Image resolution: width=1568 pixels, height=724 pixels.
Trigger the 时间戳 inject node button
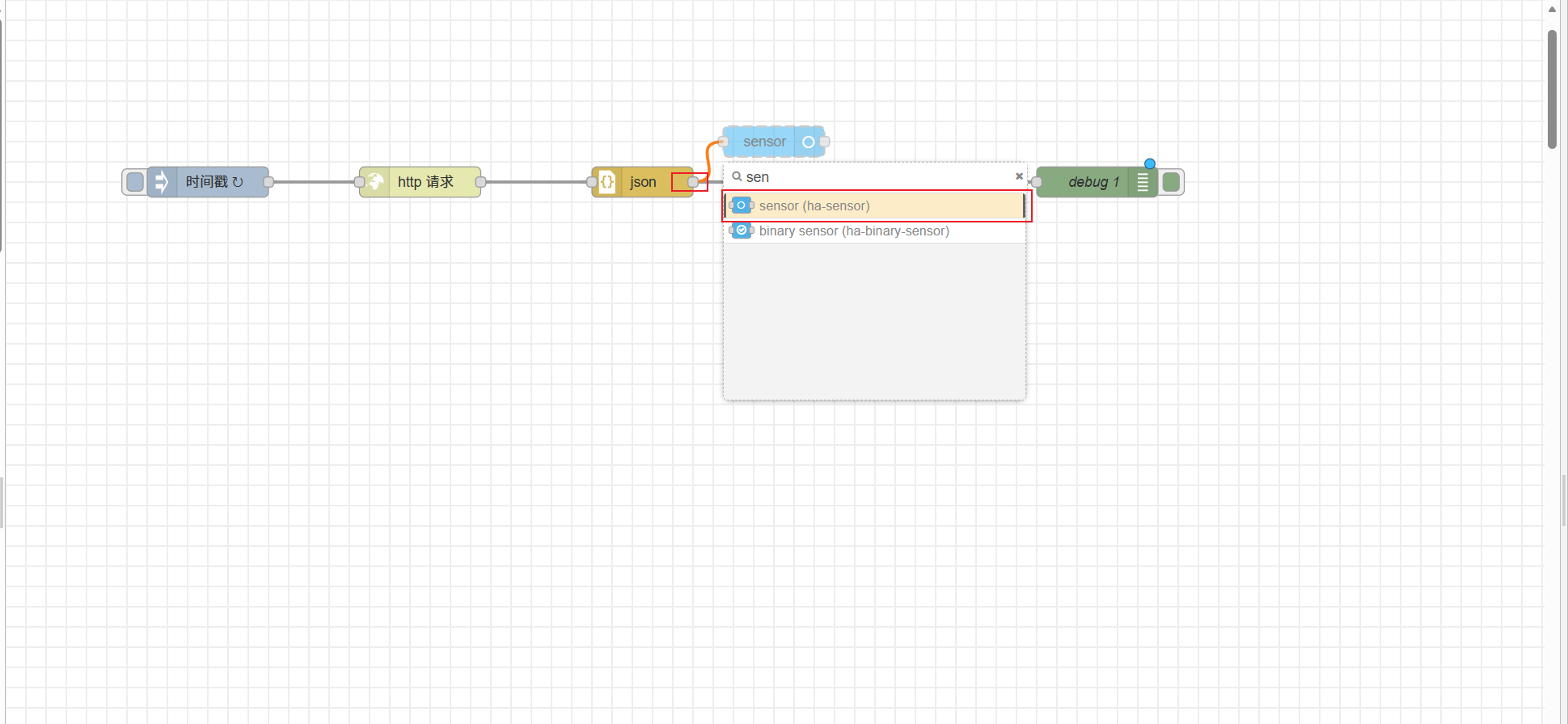click(x=135, y=182)
